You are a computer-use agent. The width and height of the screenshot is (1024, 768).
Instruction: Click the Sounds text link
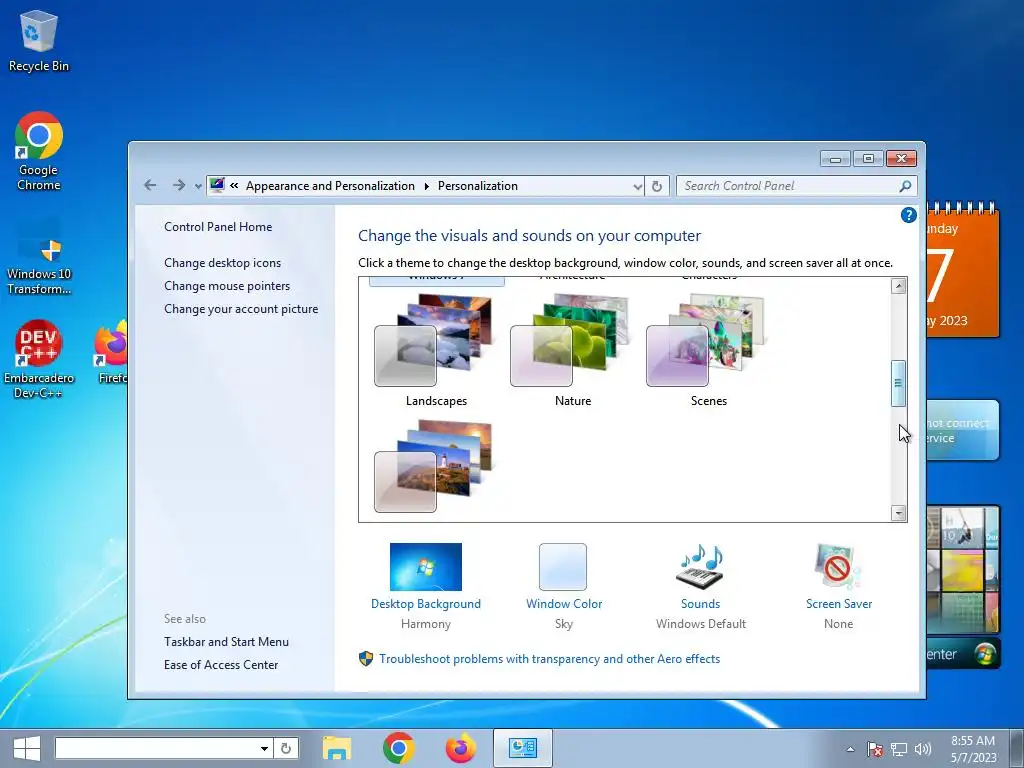click(700, 603)
